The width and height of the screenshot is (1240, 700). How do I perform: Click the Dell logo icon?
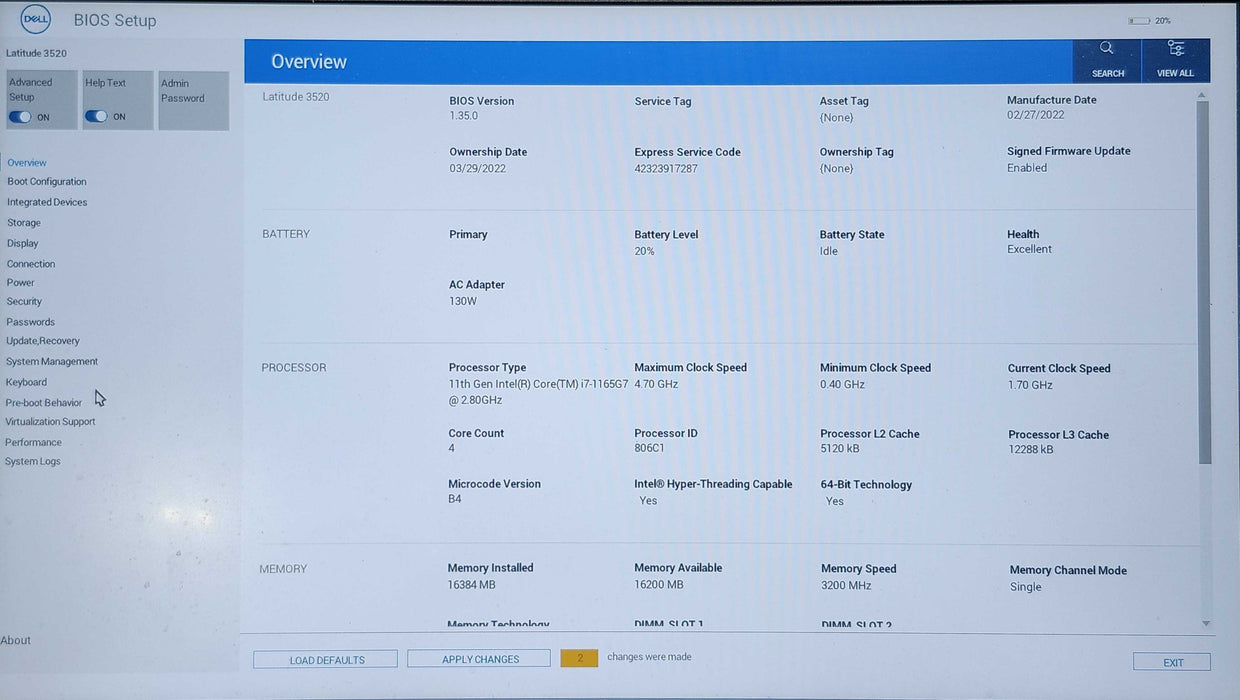(35, 20)
